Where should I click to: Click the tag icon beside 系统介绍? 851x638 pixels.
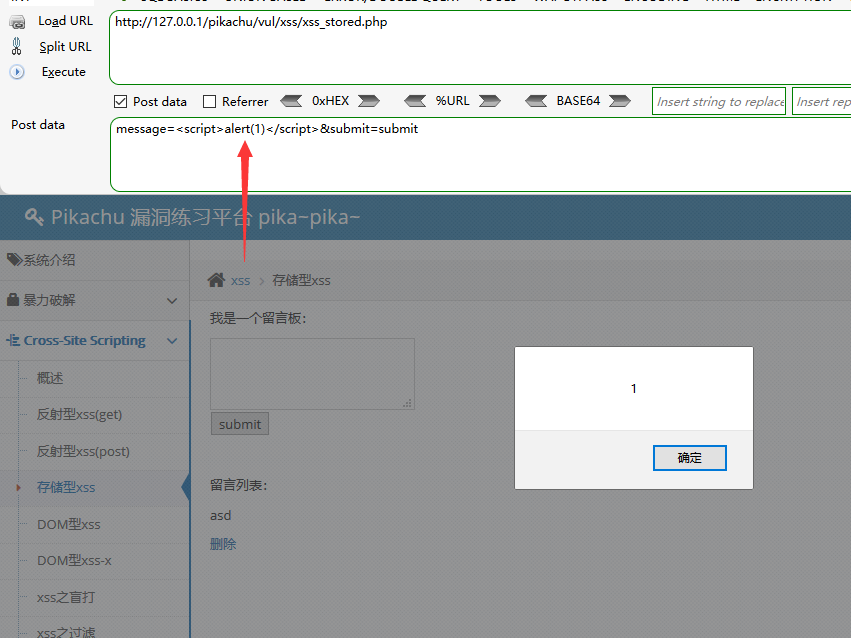[14, 260]
